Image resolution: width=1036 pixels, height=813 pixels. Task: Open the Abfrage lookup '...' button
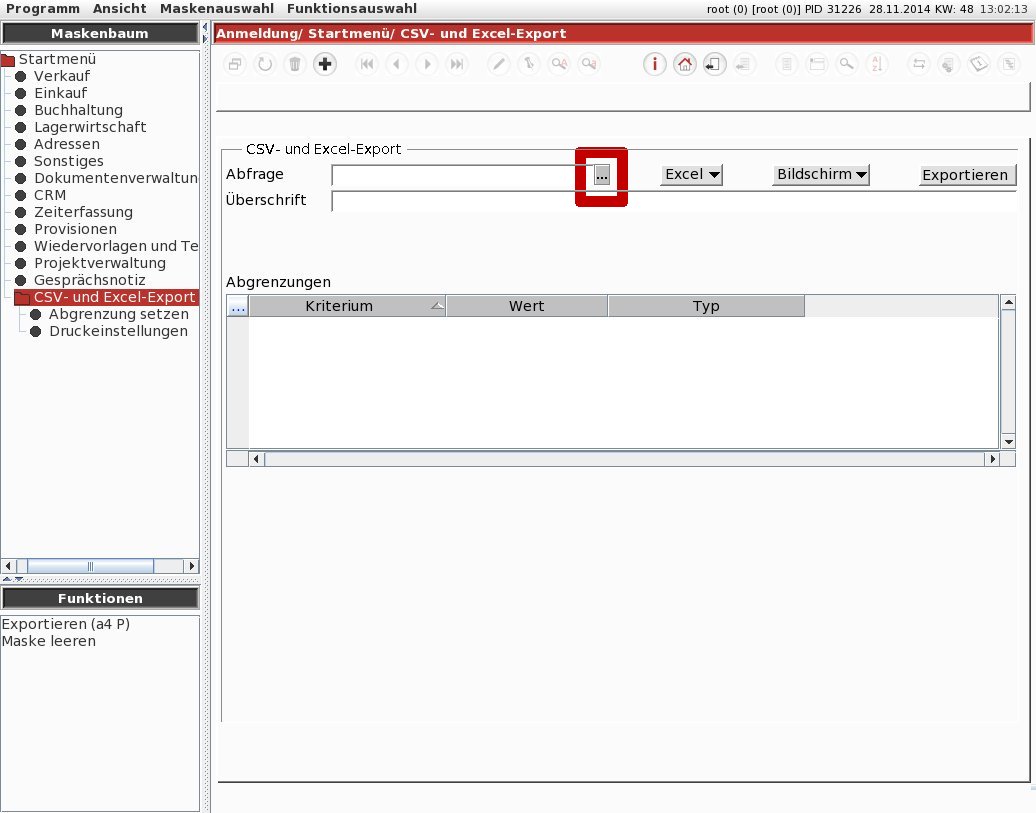pos(601,175)
